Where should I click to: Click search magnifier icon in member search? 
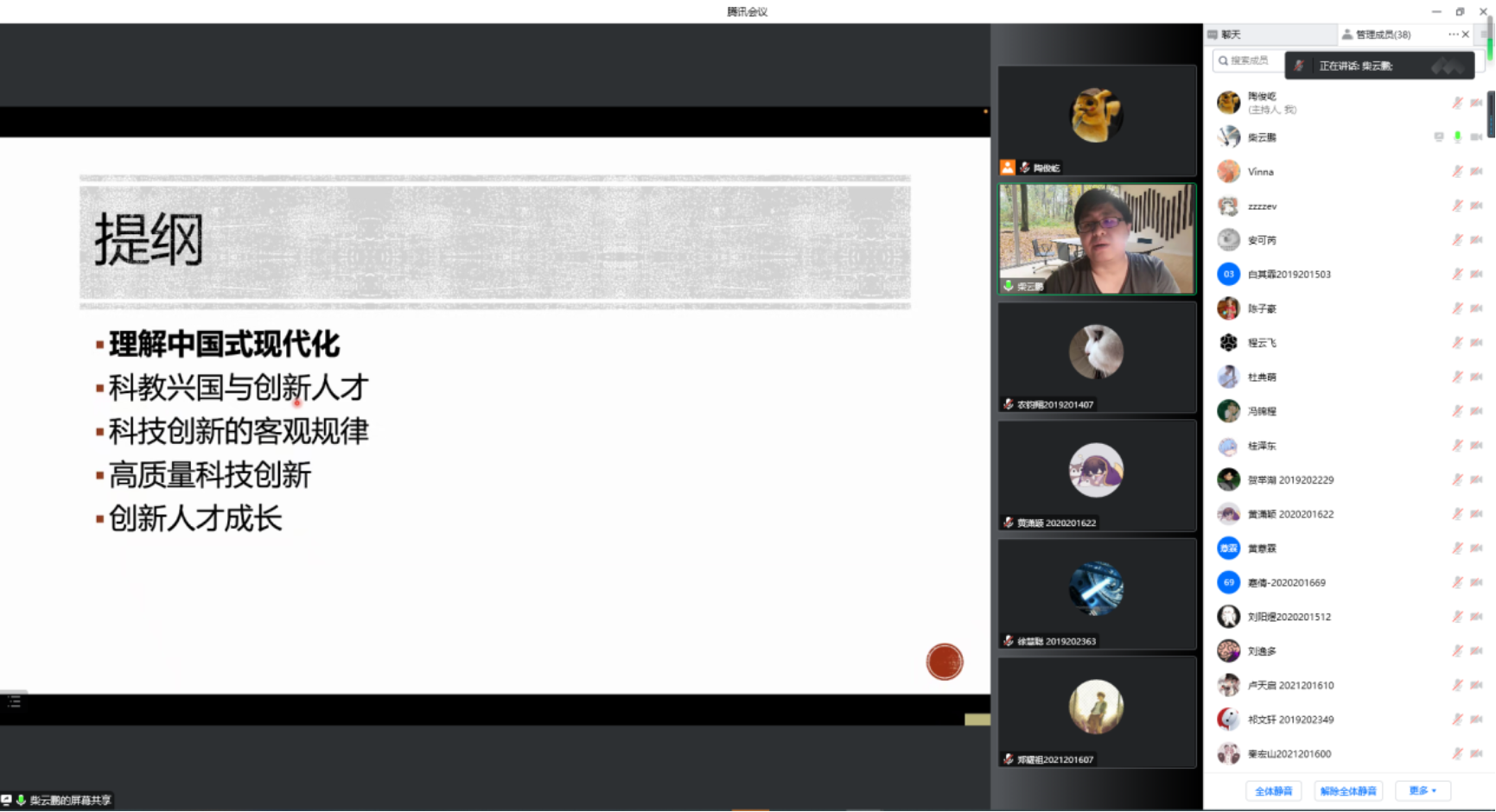pyautogui.click(x=1223, y=60)
